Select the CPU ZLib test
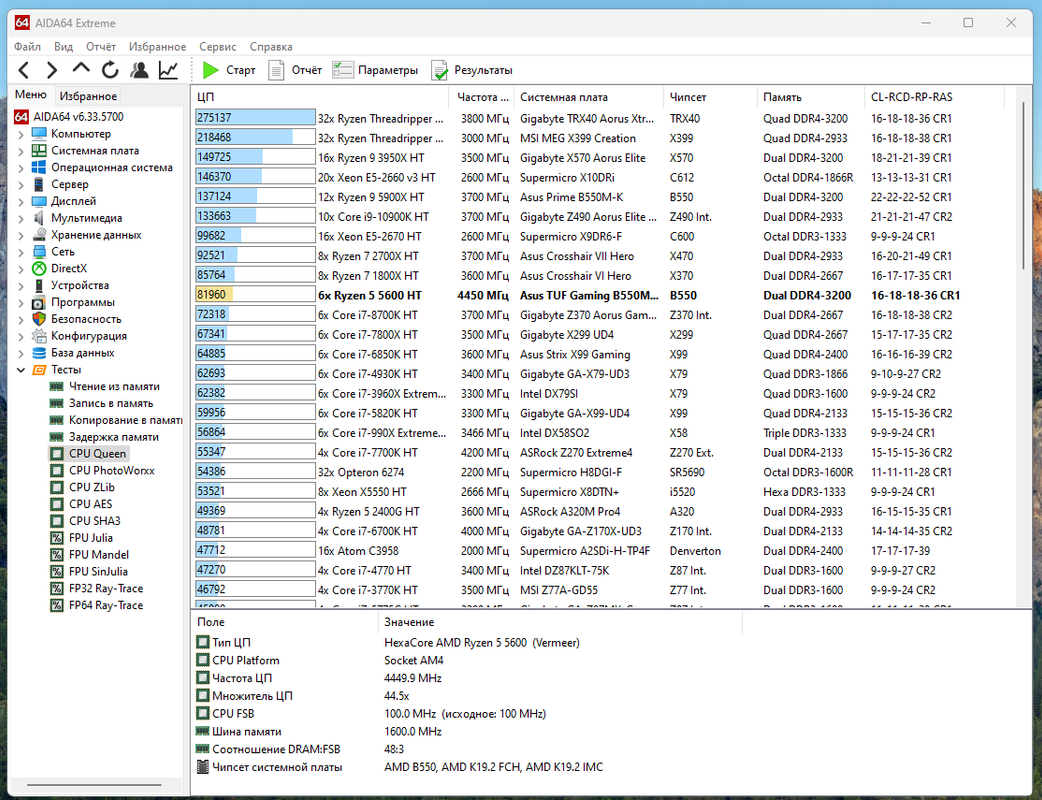The height and width of the screenshot is (800, 1042). (92, 487)
